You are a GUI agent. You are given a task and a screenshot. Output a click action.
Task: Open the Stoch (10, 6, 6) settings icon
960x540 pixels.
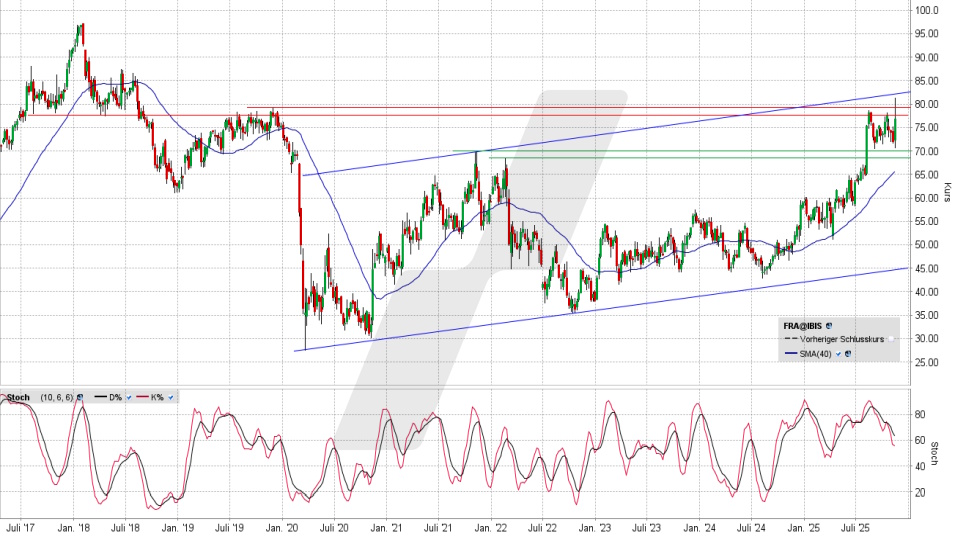pos(80,398)
